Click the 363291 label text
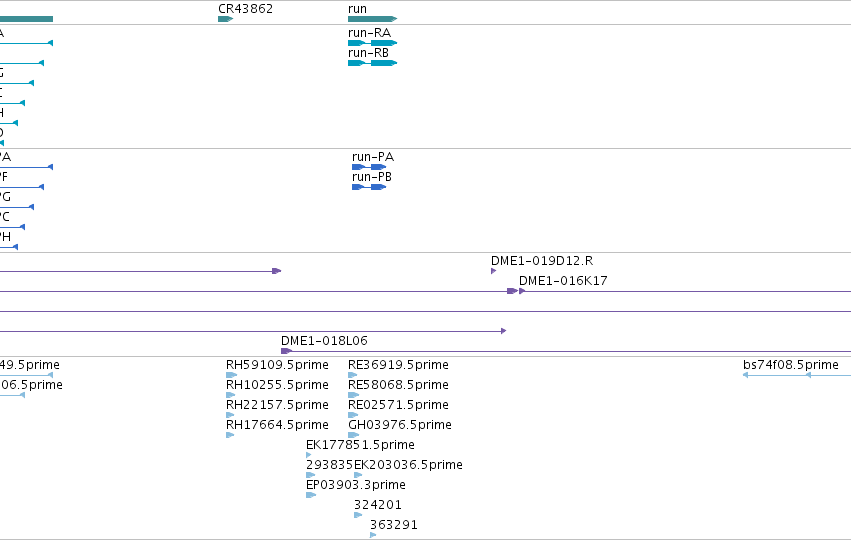 (393, 525)
